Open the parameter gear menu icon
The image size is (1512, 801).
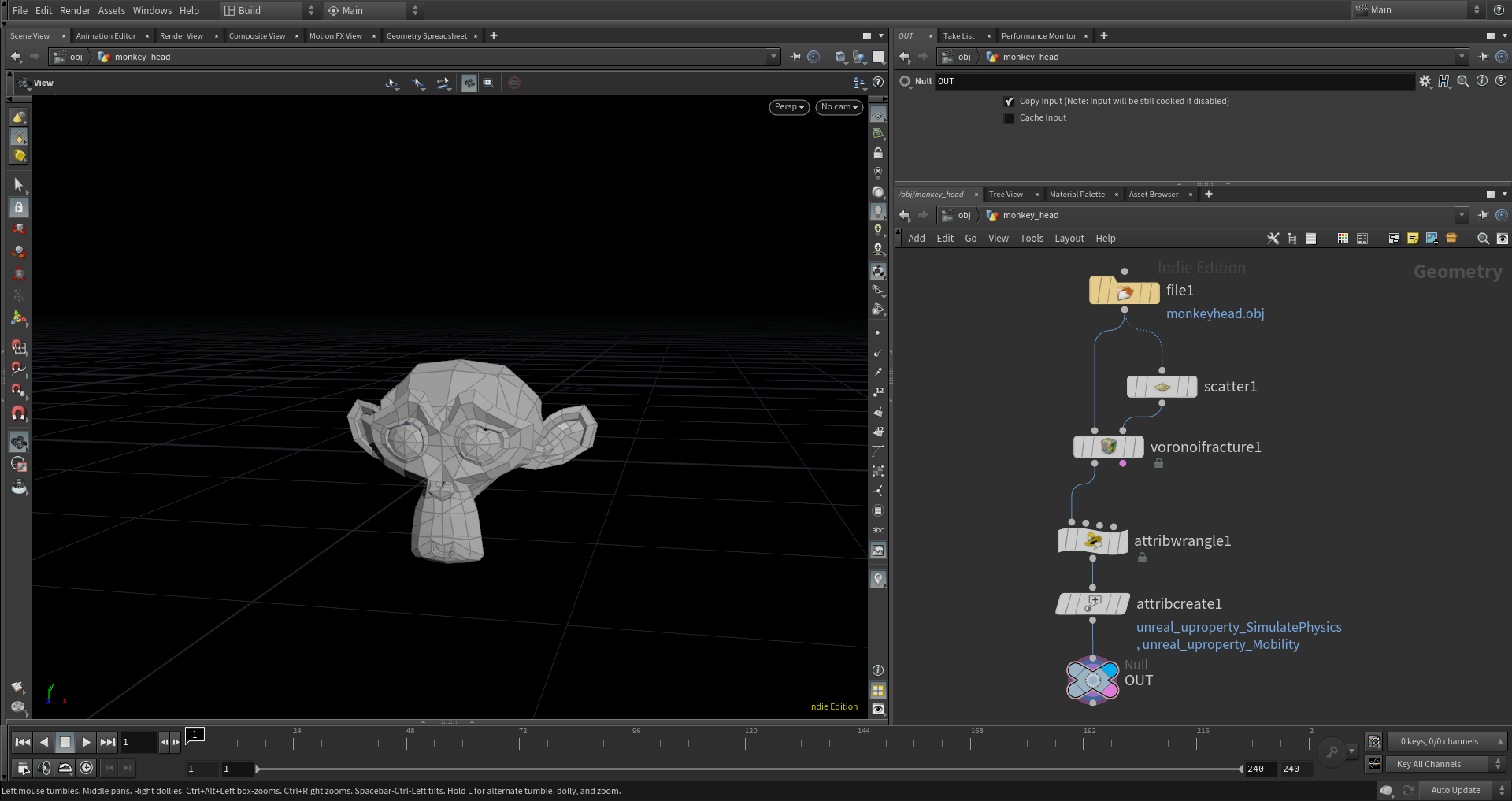[1425, 81]
